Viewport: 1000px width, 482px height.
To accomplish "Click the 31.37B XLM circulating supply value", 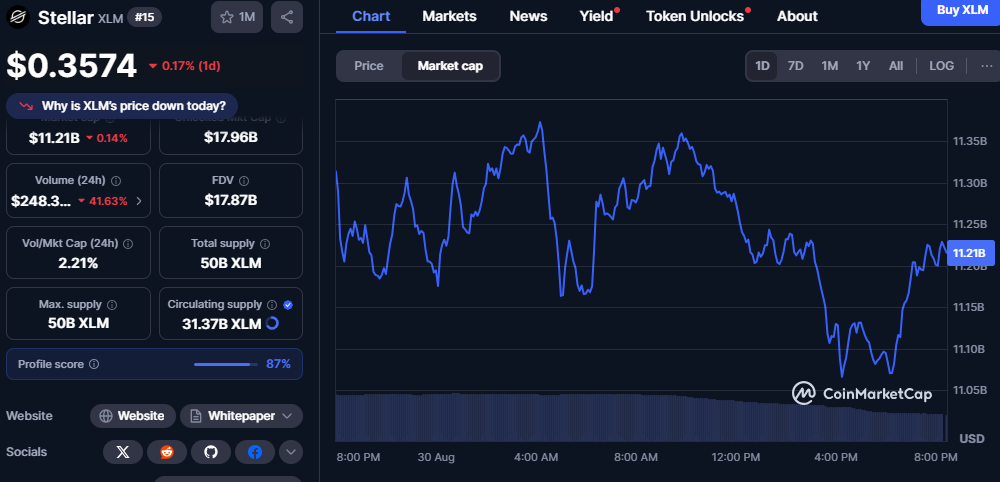I will [222, 323].
